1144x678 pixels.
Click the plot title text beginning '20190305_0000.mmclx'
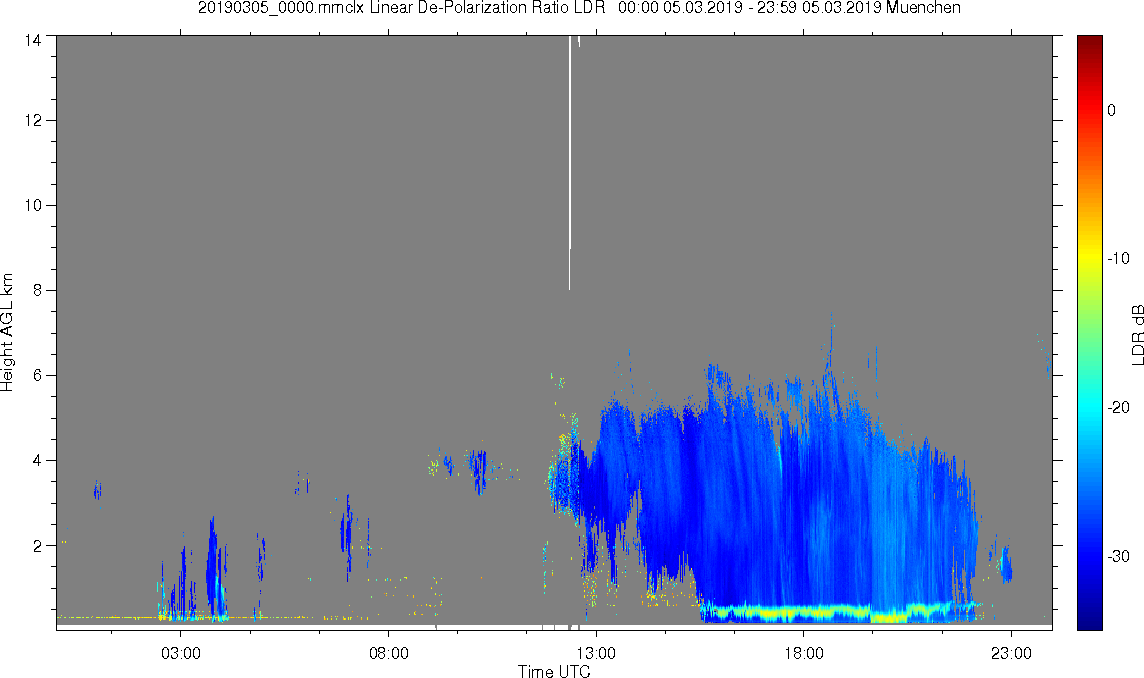click(579, 8)
